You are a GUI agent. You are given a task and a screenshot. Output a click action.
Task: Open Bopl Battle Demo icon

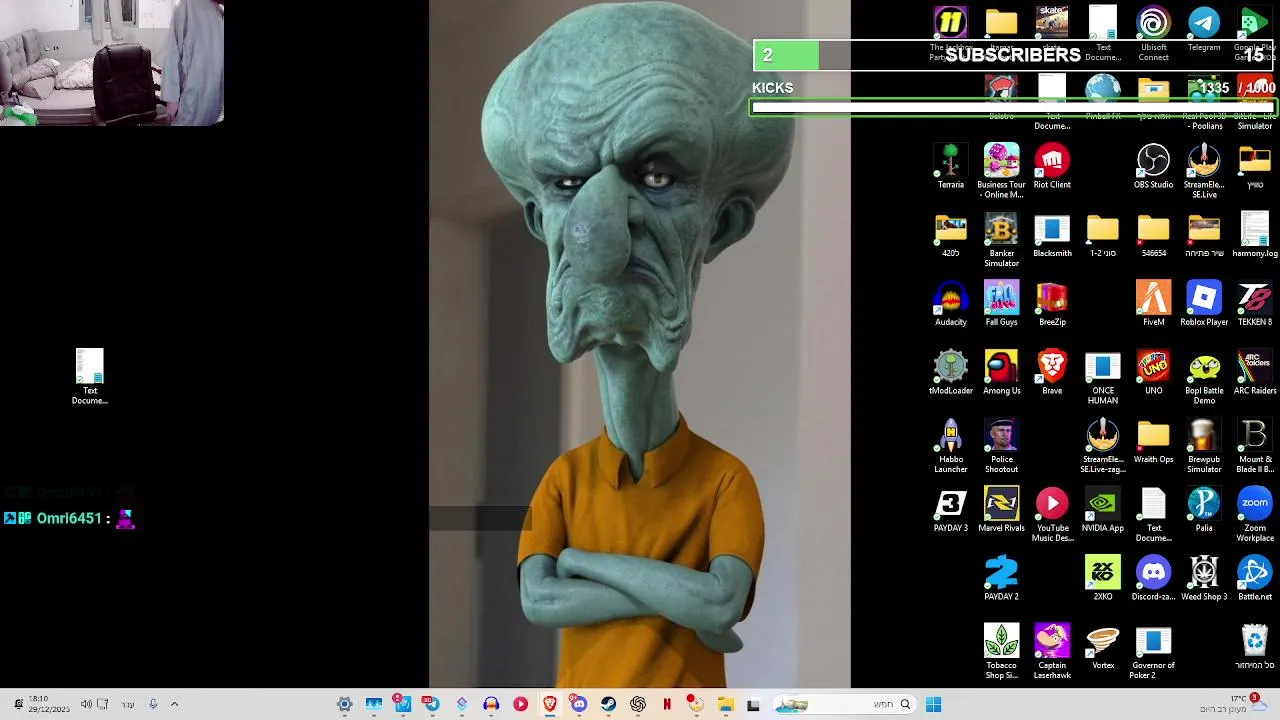pos(1204,378)
